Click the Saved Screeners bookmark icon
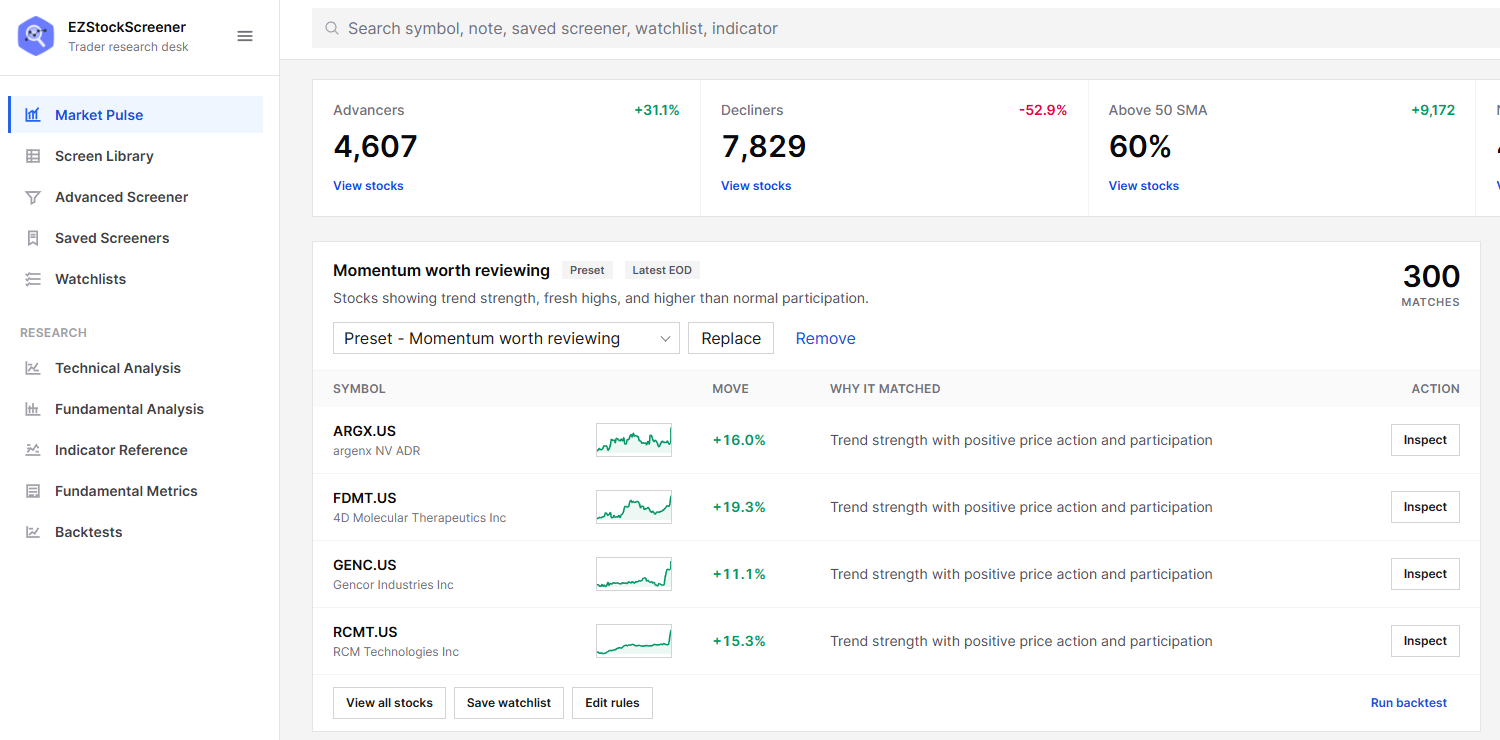The height and width of the screenshot is (740, 1500). [33, 238]
